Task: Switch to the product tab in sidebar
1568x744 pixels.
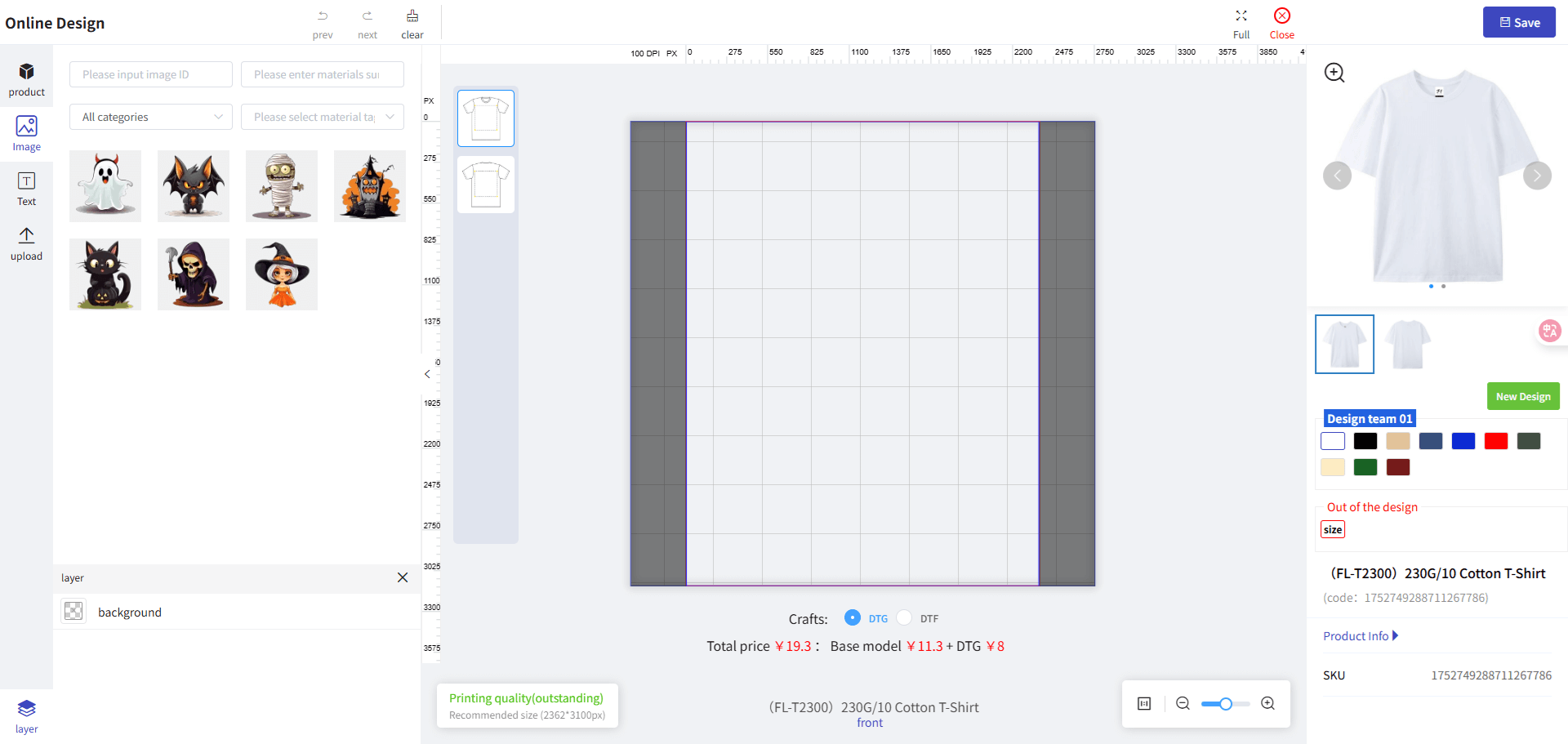Action: (26, 79)
